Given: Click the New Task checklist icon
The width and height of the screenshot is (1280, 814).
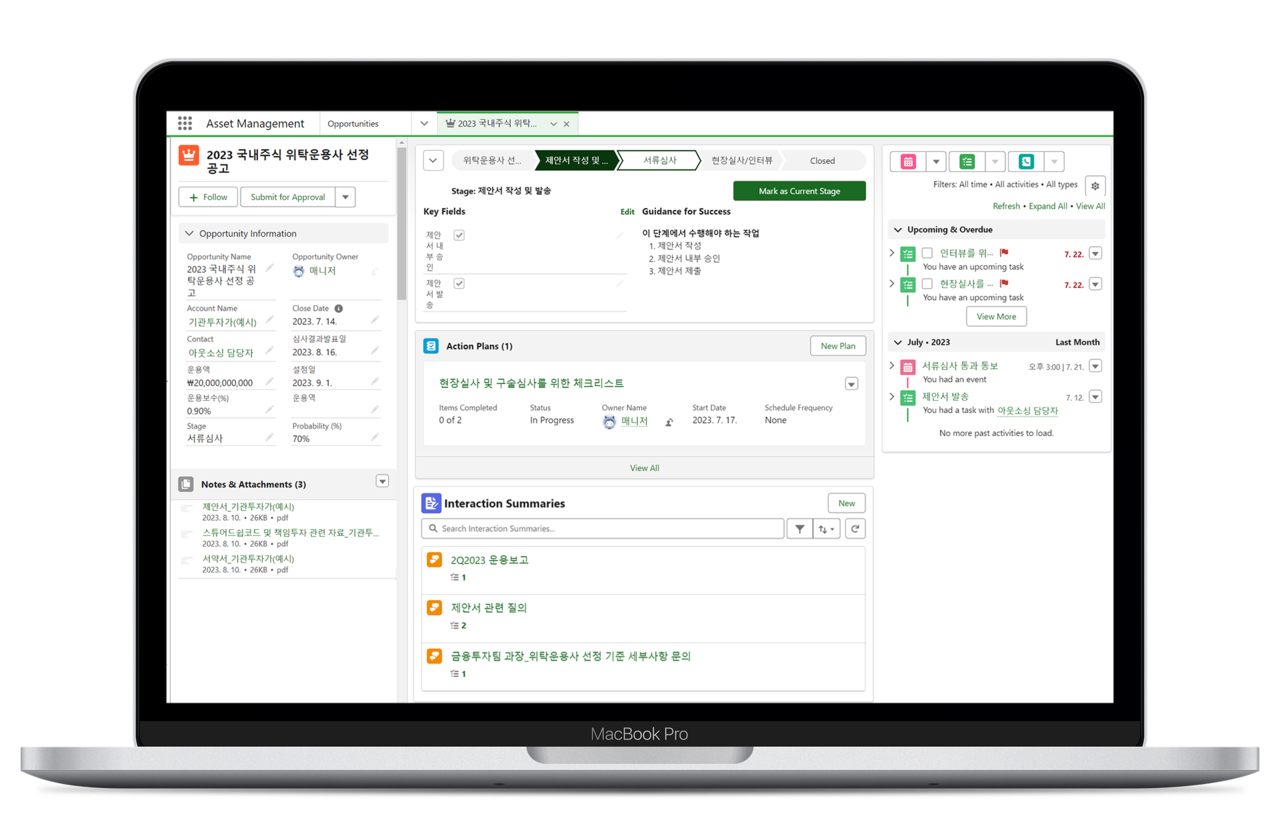Looking at the screenshot, I should click(x=967, y=161).
